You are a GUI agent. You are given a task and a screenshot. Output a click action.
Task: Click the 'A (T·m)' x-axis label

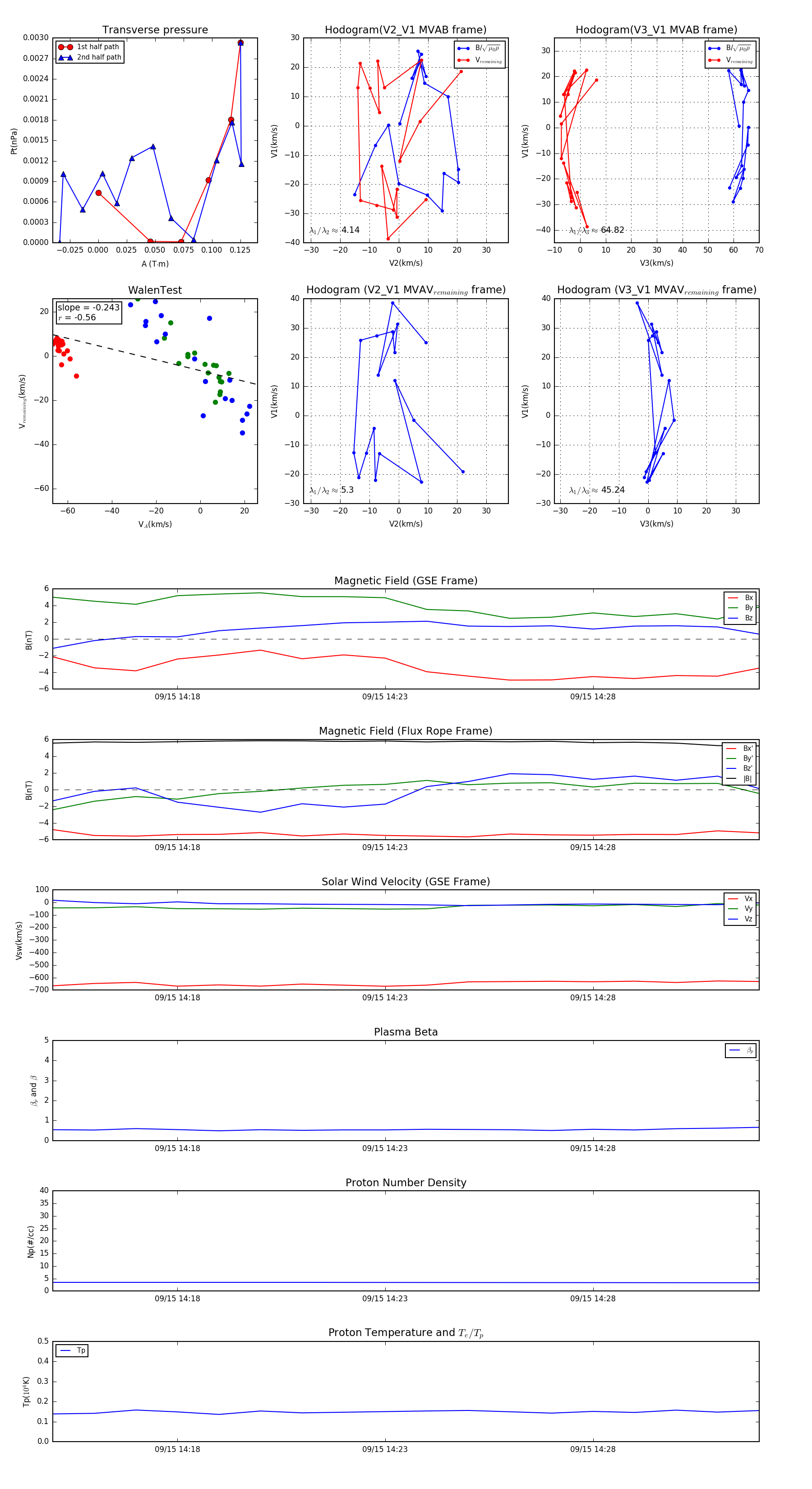(x=155, y=264)
